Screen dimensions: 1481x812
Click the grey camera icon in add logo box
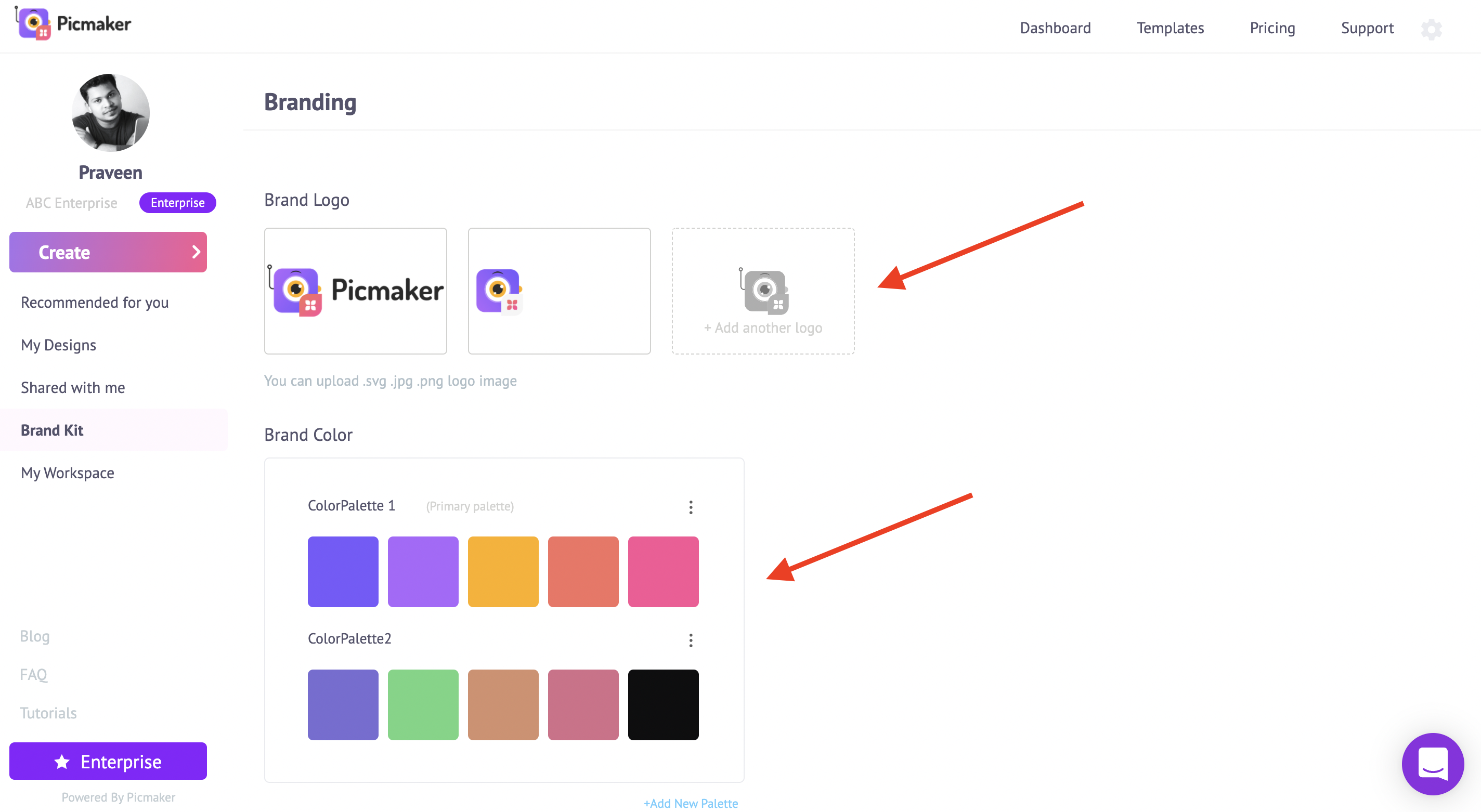point(764,291)
